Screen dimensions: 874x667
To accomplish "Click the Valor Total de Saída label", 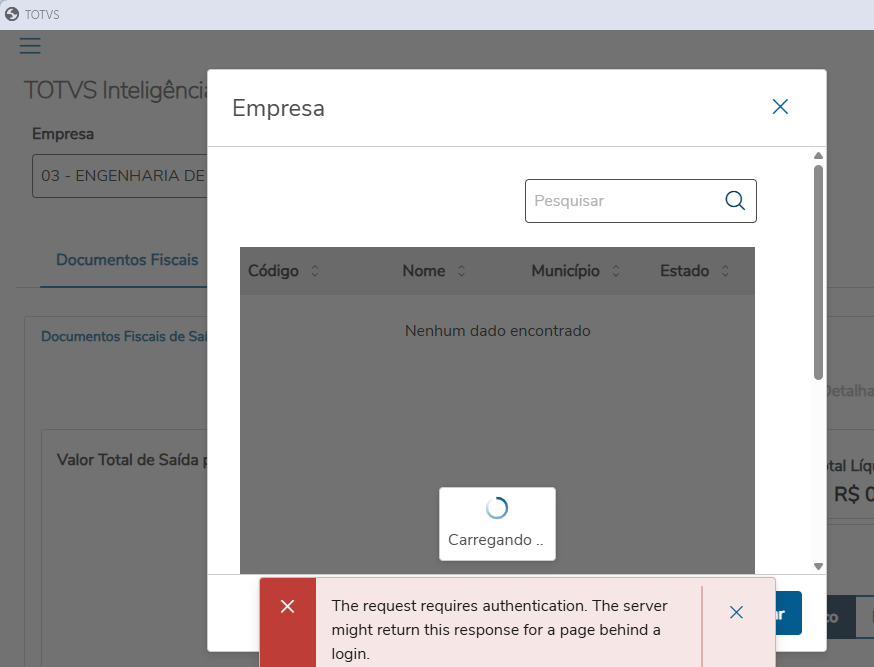I will (x=132, y=460).
